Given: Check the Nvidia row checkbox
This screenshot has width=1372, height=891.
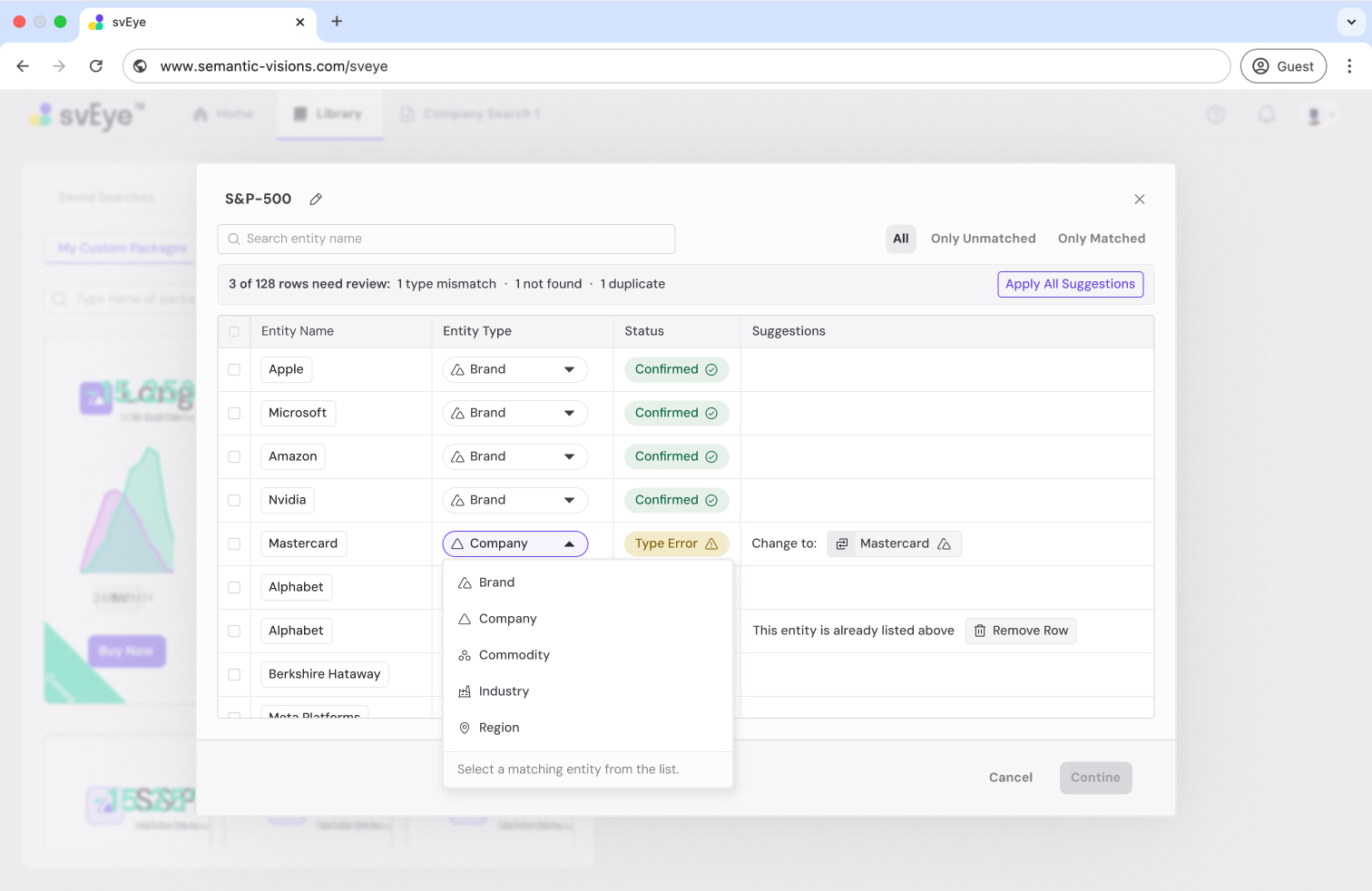Looking at the screenshot, I should click(x=234, y=500).
